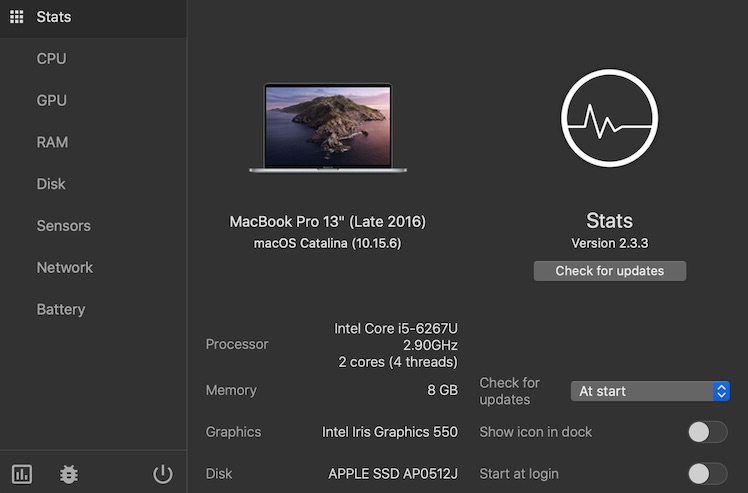Open the activity chart icon in sidebar footer
This screenshot has height=493, width=748.
(x=22, y=474)
